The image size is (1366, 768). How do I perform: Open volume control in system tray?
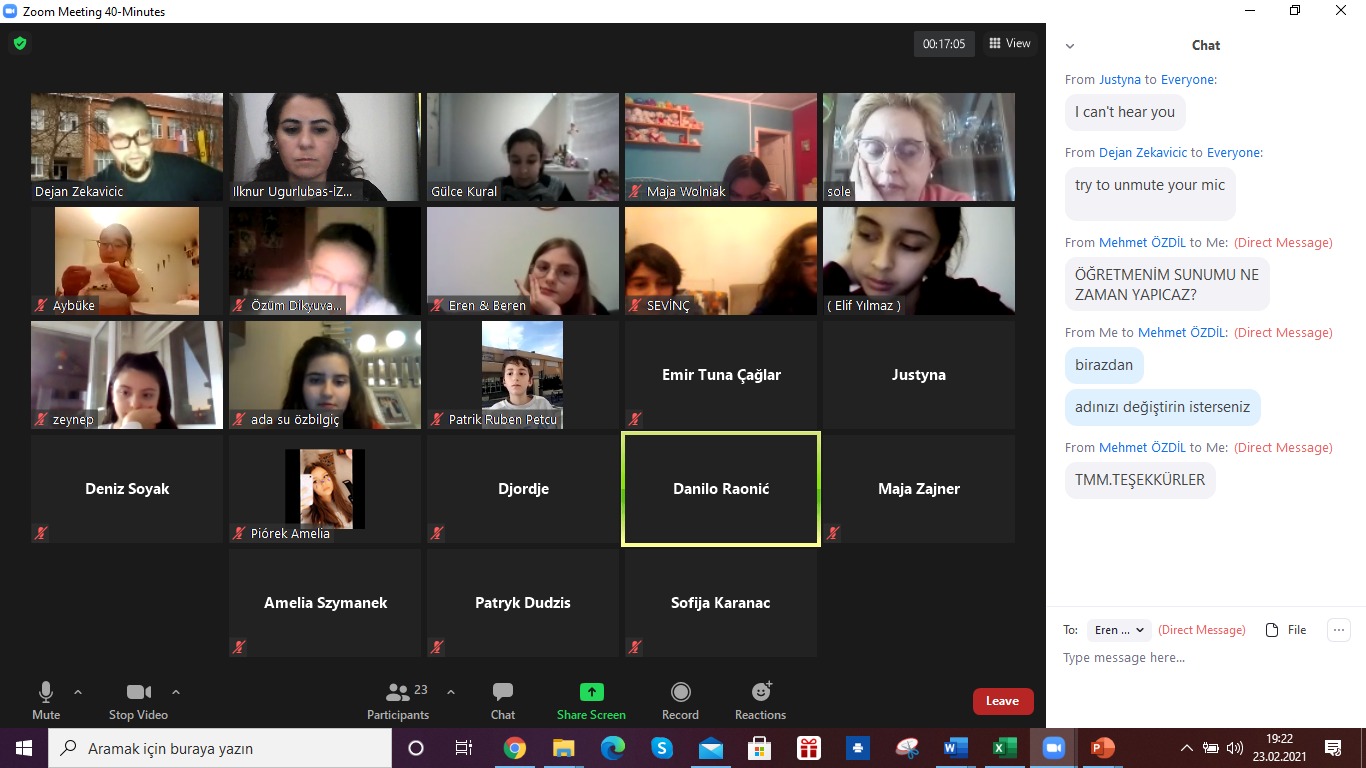tap(1235, 748)
